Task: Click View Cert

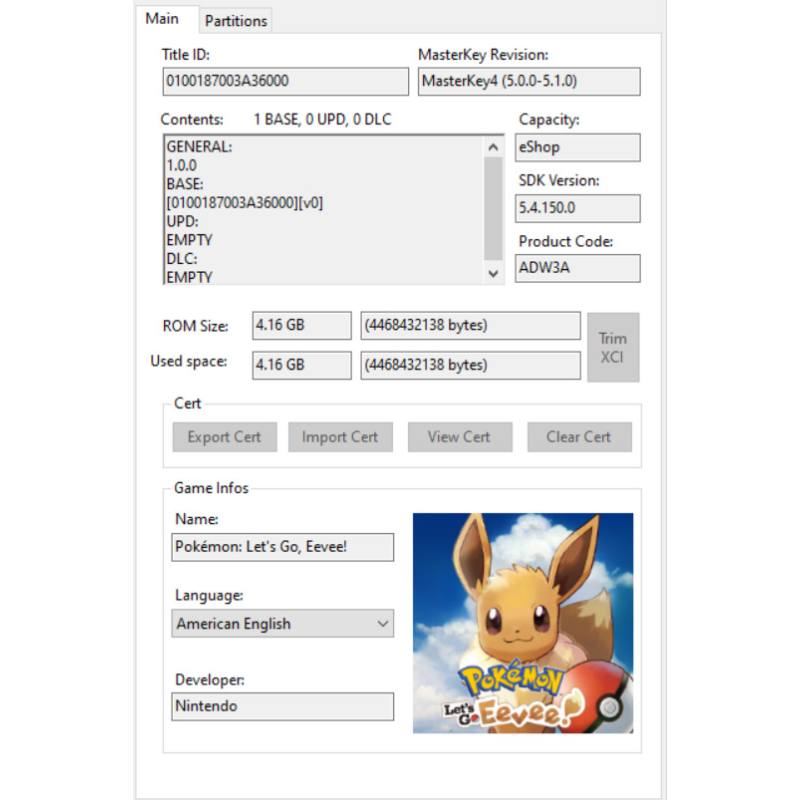Action: tap(460, 437)
